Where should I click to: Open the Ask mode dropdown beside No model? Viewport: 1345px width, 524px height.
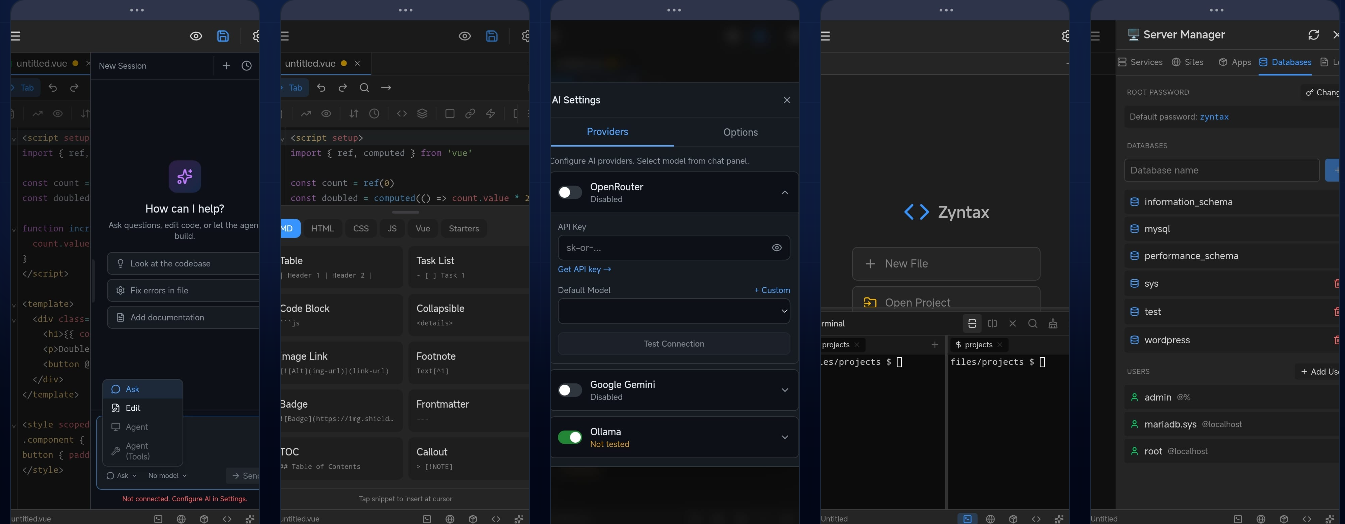tap(120, 476)
